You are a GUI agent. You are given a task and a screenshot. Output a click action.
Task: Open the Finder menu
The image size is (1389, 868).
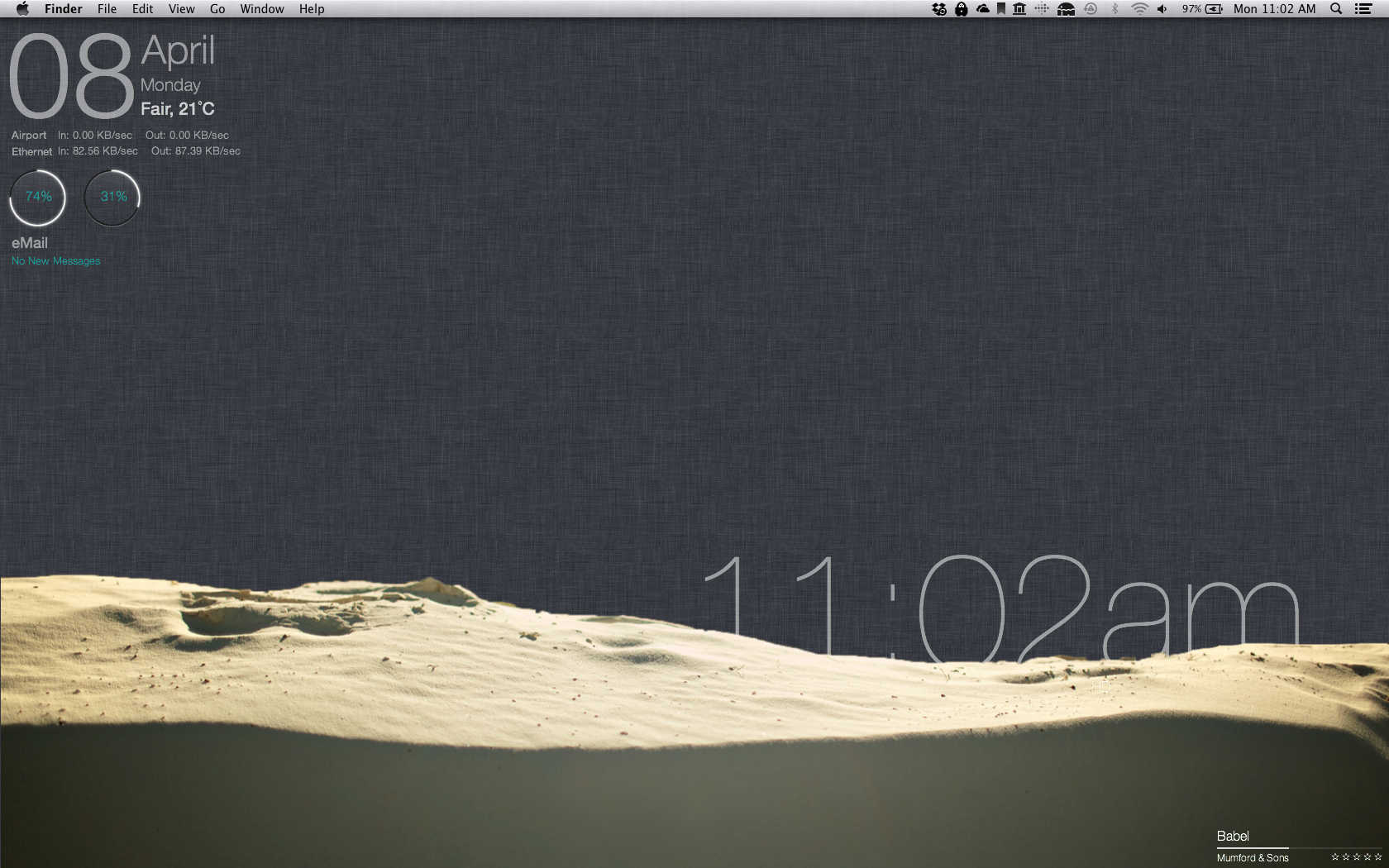[64, 9]
